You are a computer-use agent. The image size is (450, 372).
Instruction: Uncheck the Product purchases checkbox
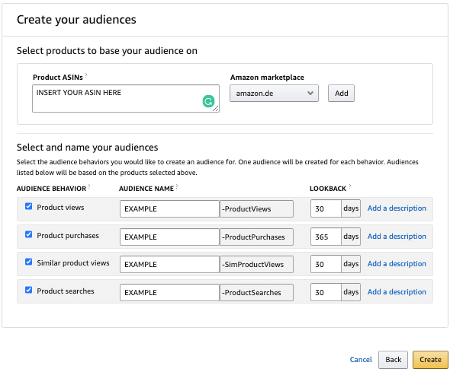[x=29, y=234]
